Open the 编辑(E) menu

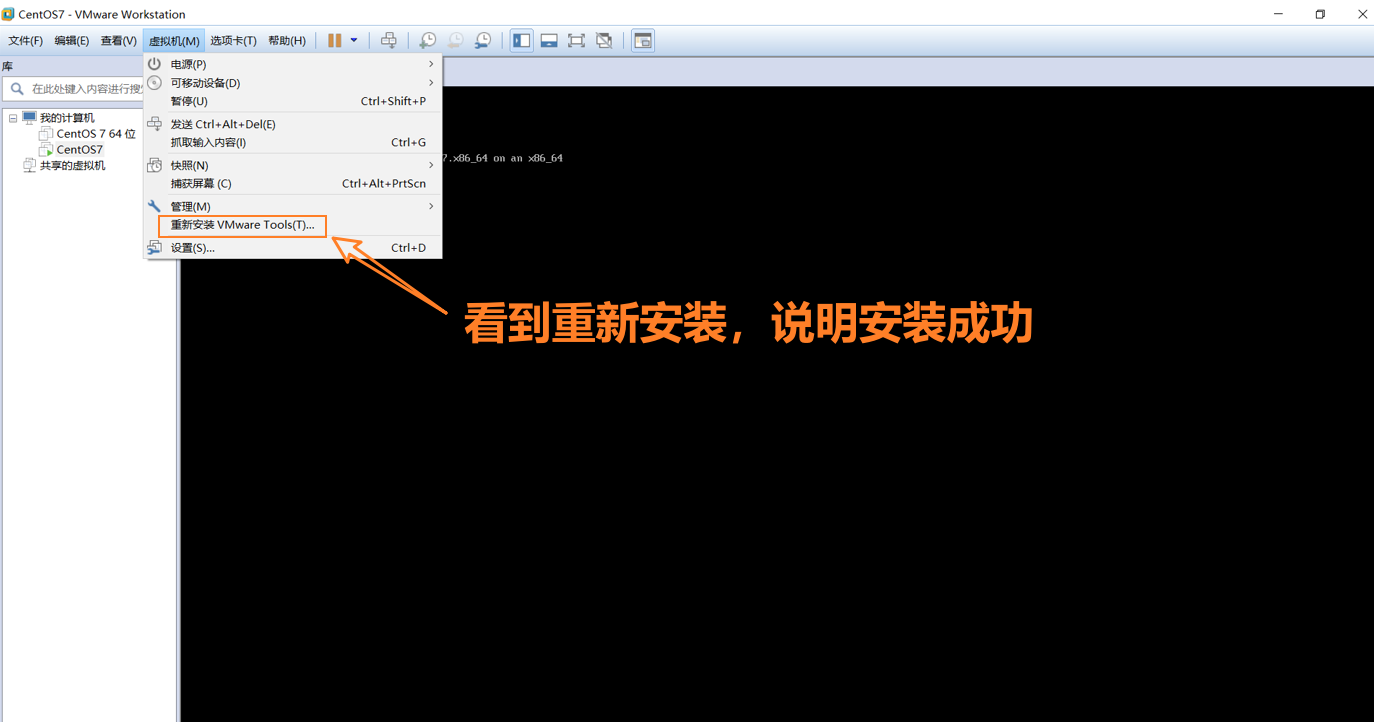pos(72,41)
